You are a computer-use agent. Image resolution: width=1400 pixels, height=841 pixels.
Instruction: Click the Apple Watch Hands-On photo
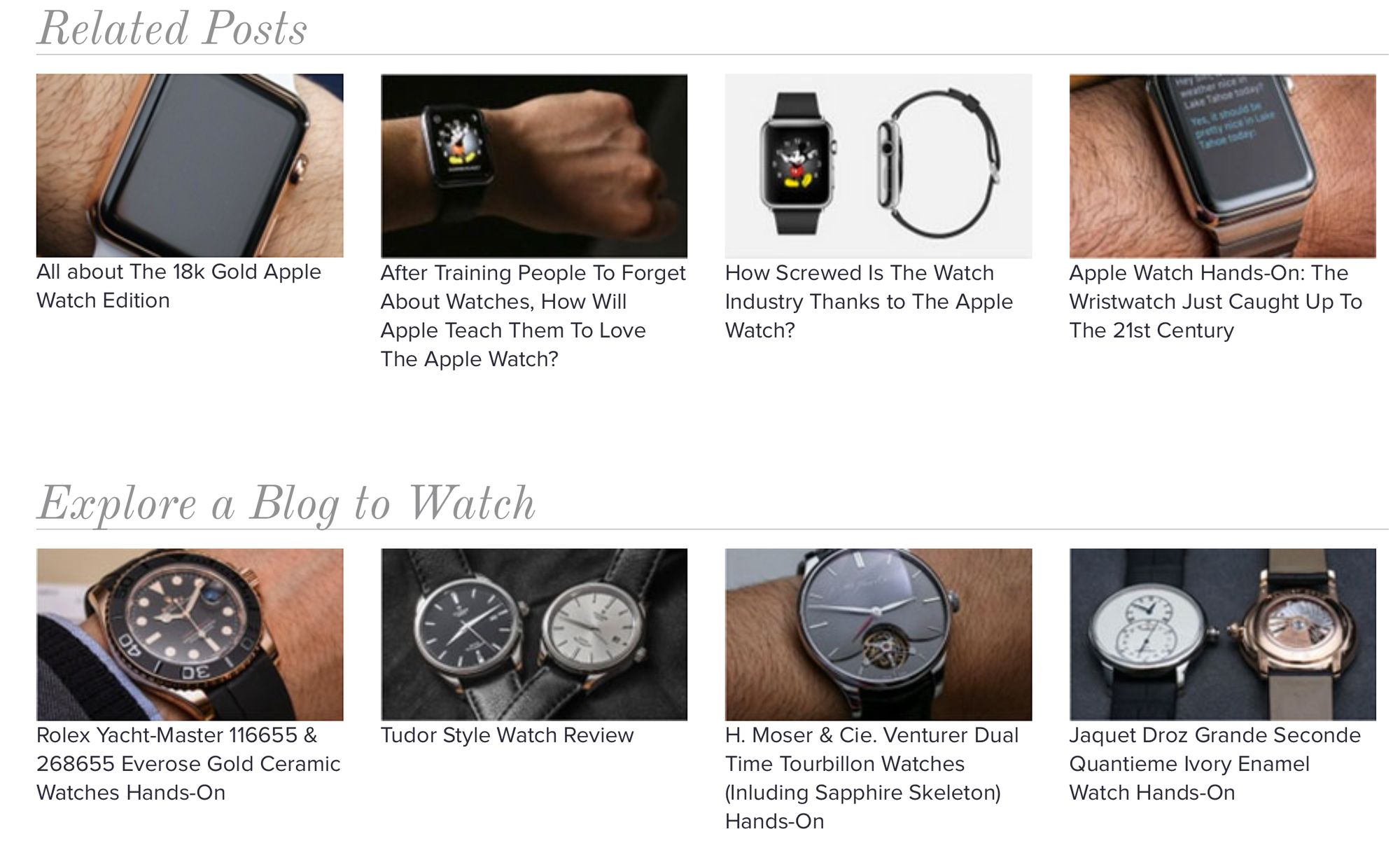(1222, 166)
